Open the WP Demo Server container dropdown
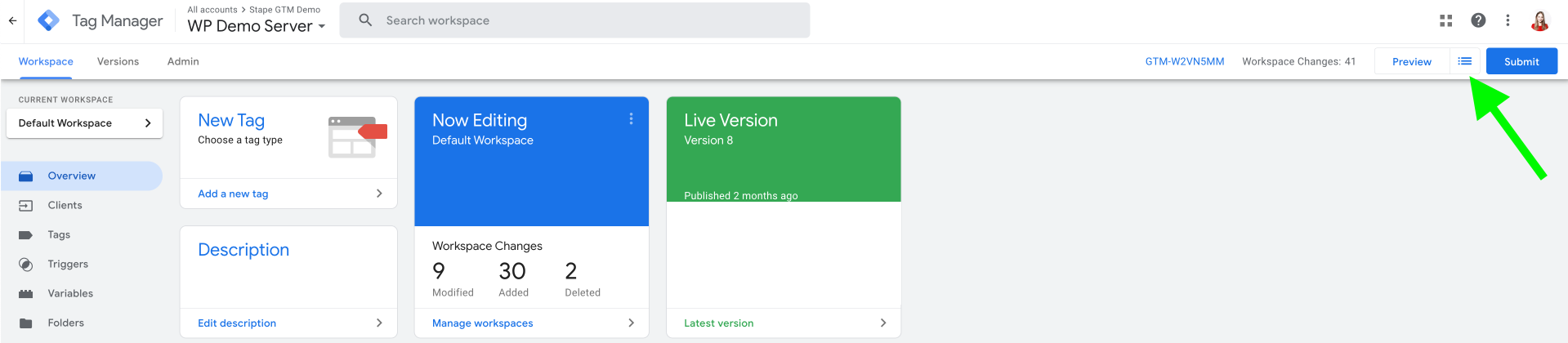Viewport: 1568px width, 343px height. point(257,26)
